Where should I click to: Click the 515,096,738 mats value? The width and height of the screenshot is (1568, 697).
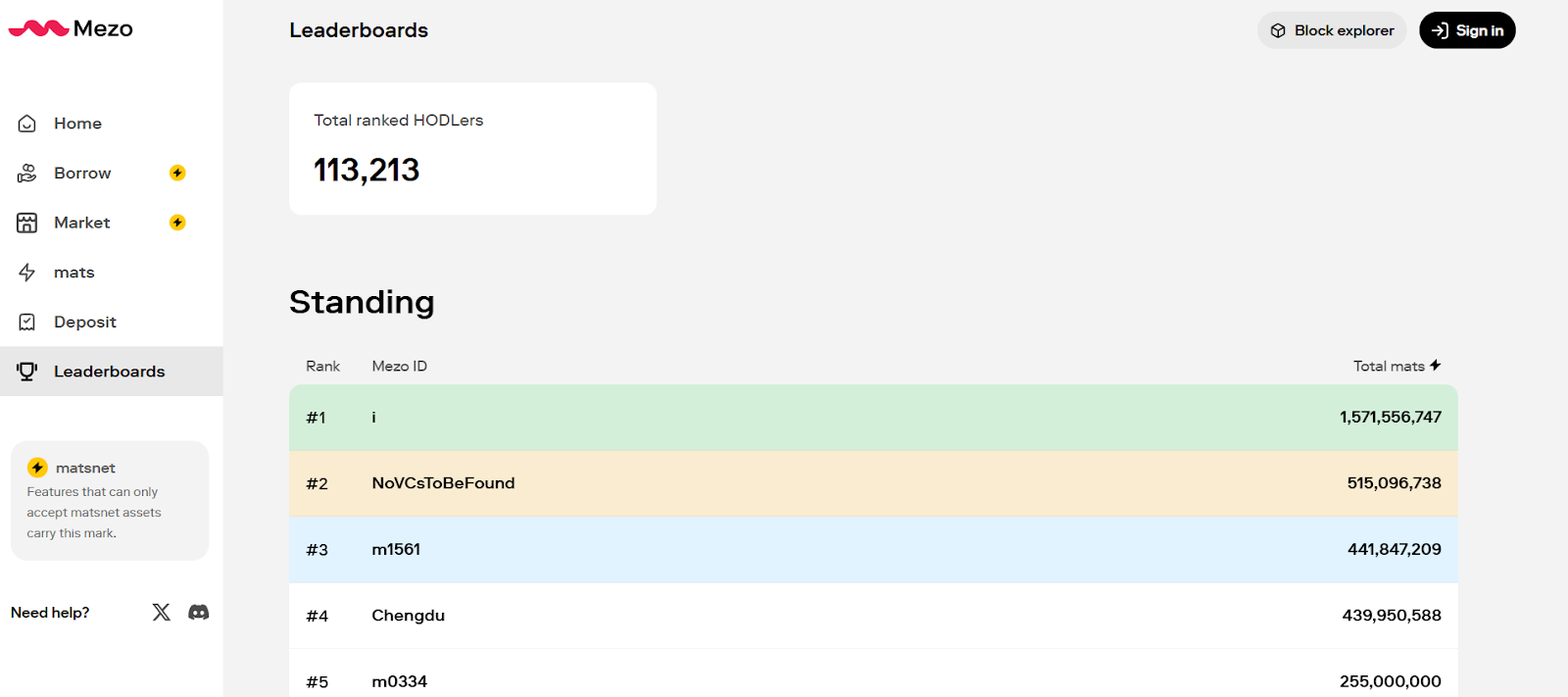click(1394, 483)
